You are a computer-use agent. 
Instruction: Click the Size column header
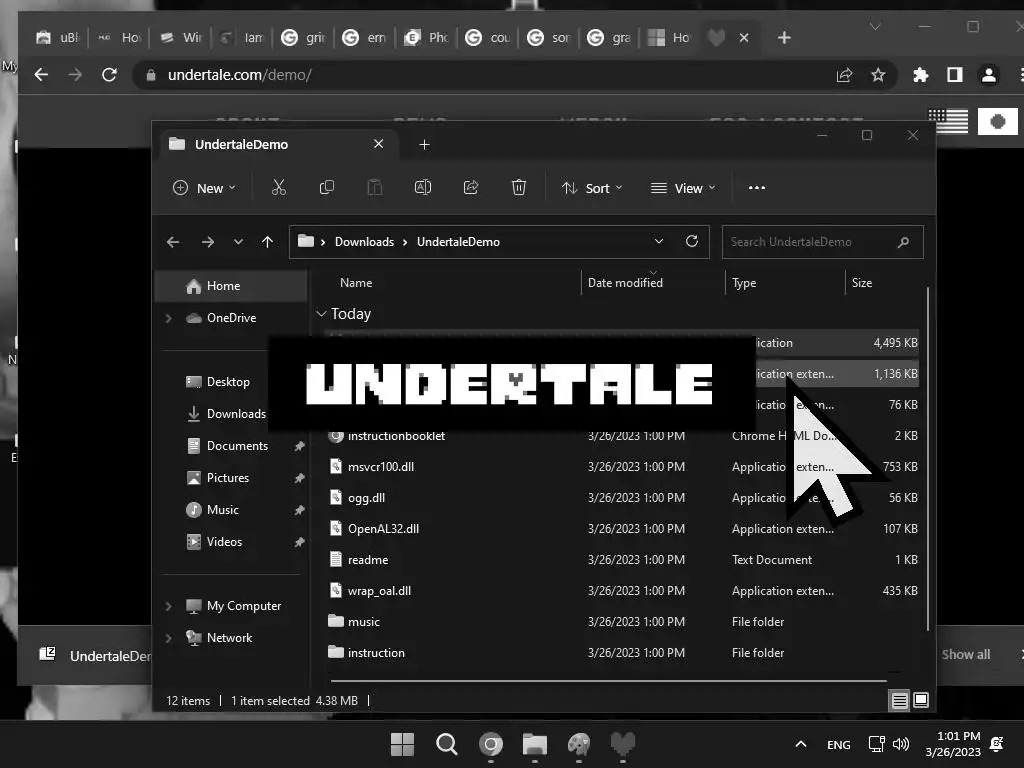[x=861, y=283]
